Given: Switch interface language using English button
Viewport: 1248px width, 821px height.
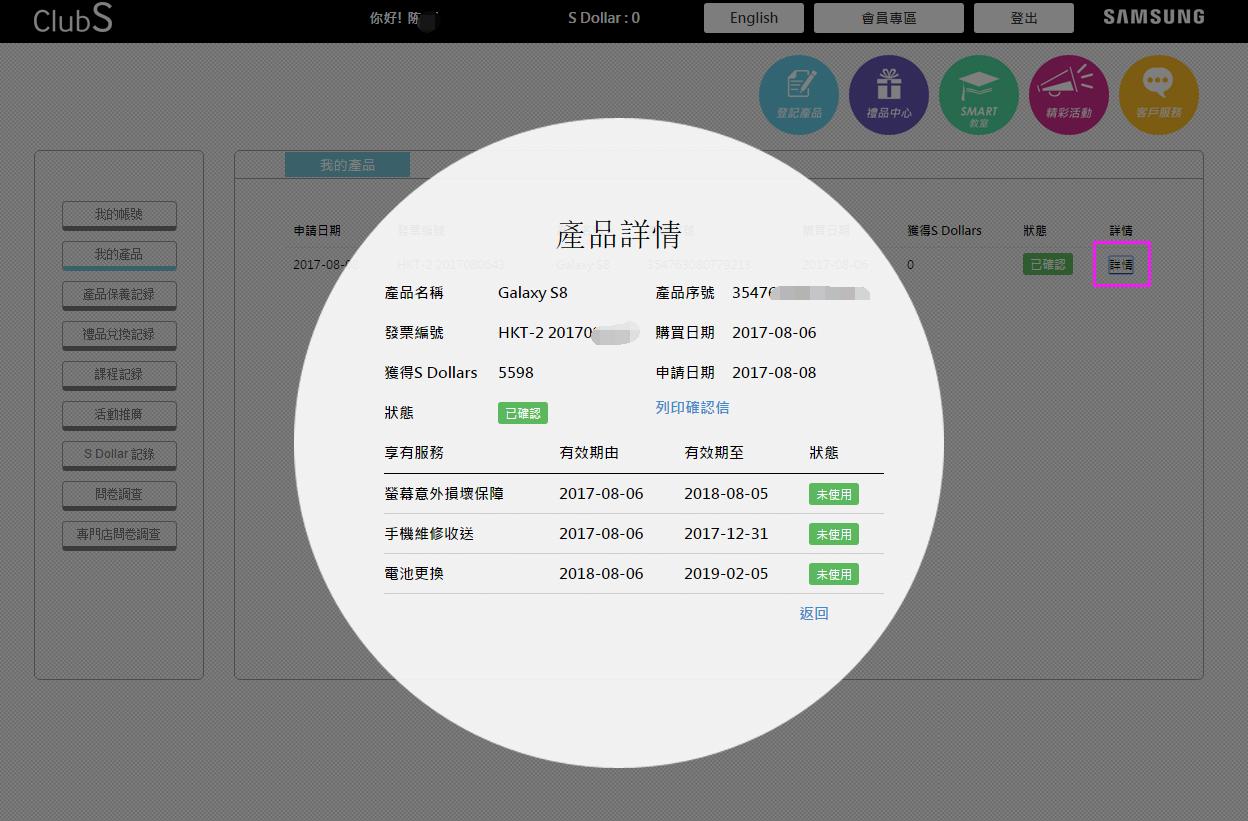Looking at the screenshot, I should coord(753,17).
